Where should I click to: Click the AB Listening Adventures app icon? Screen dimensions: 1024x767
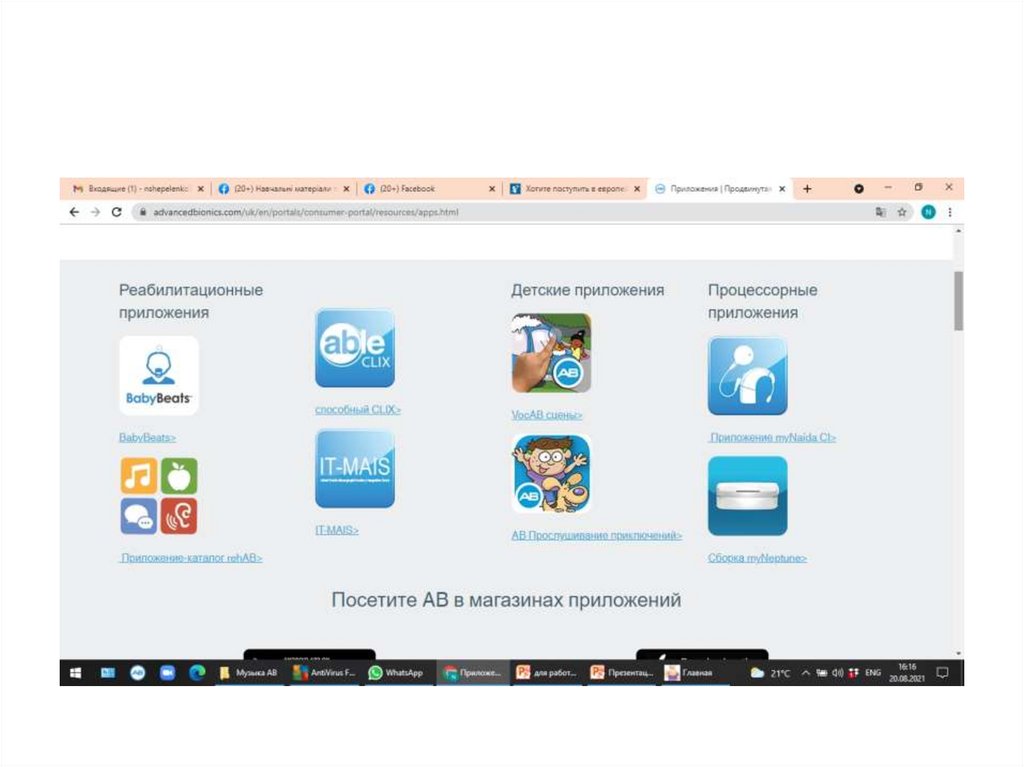click(x=551, y=474)
